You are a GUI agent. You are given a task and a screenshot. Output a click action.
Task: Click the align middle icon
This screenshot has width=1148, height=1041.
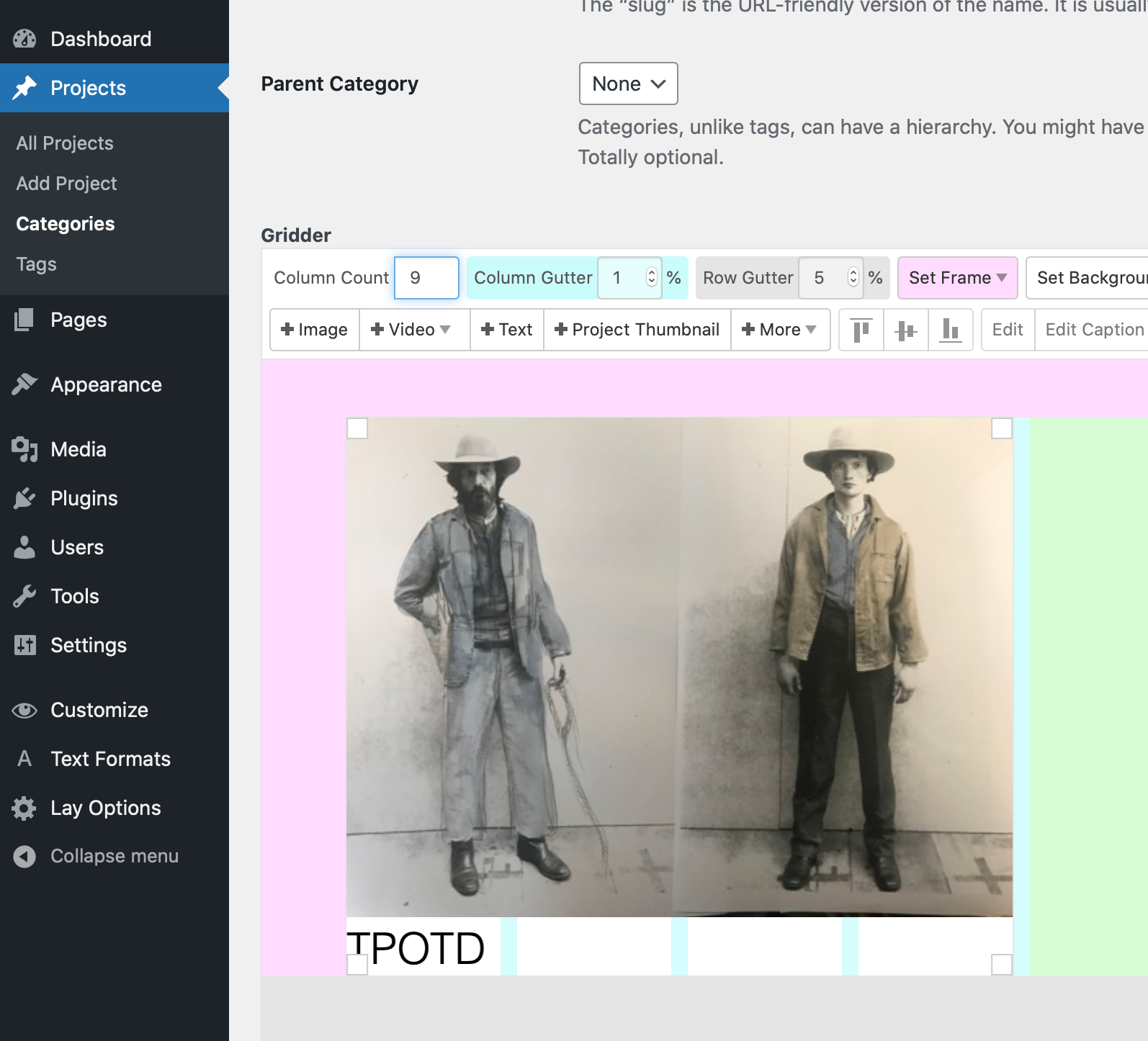tap(905, 330)
